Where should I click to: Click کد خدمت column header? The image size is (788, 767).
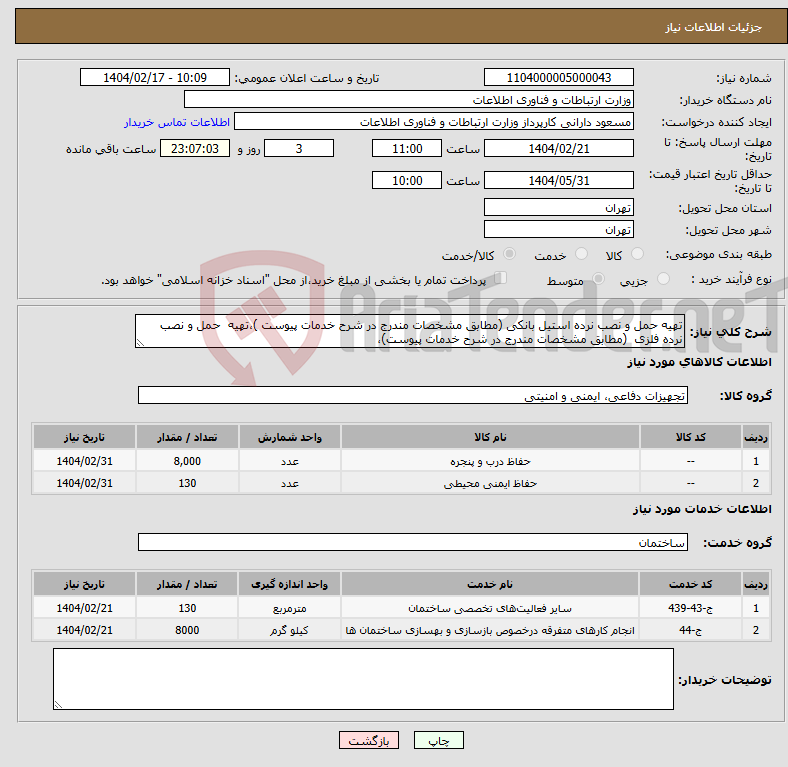coord(691,584)
